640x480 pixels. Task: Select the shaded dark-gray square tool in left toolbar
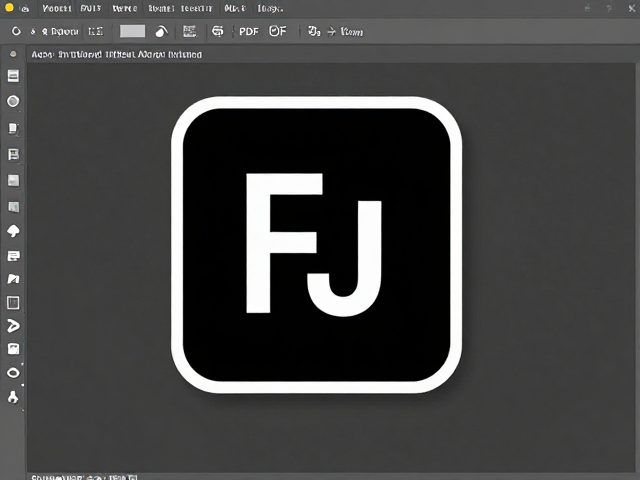point(13,207)
